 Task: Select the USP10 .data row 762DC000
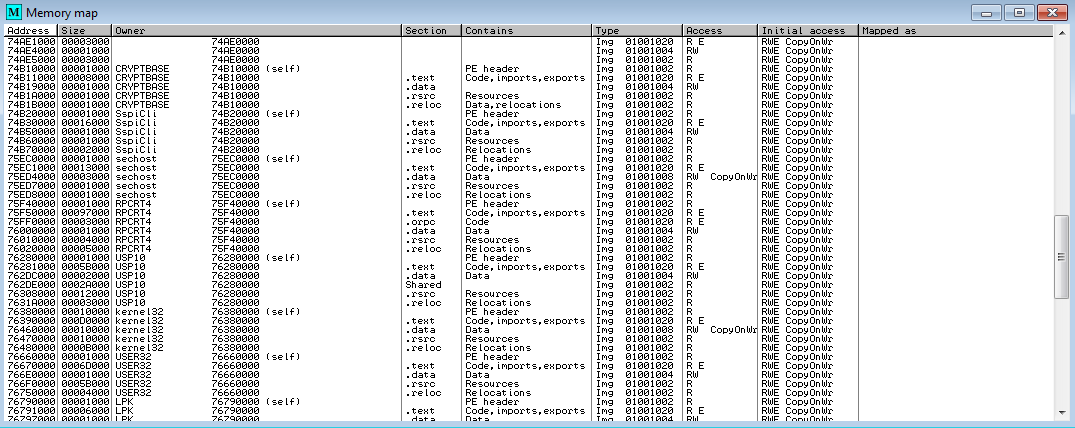[x=529, y=276]
